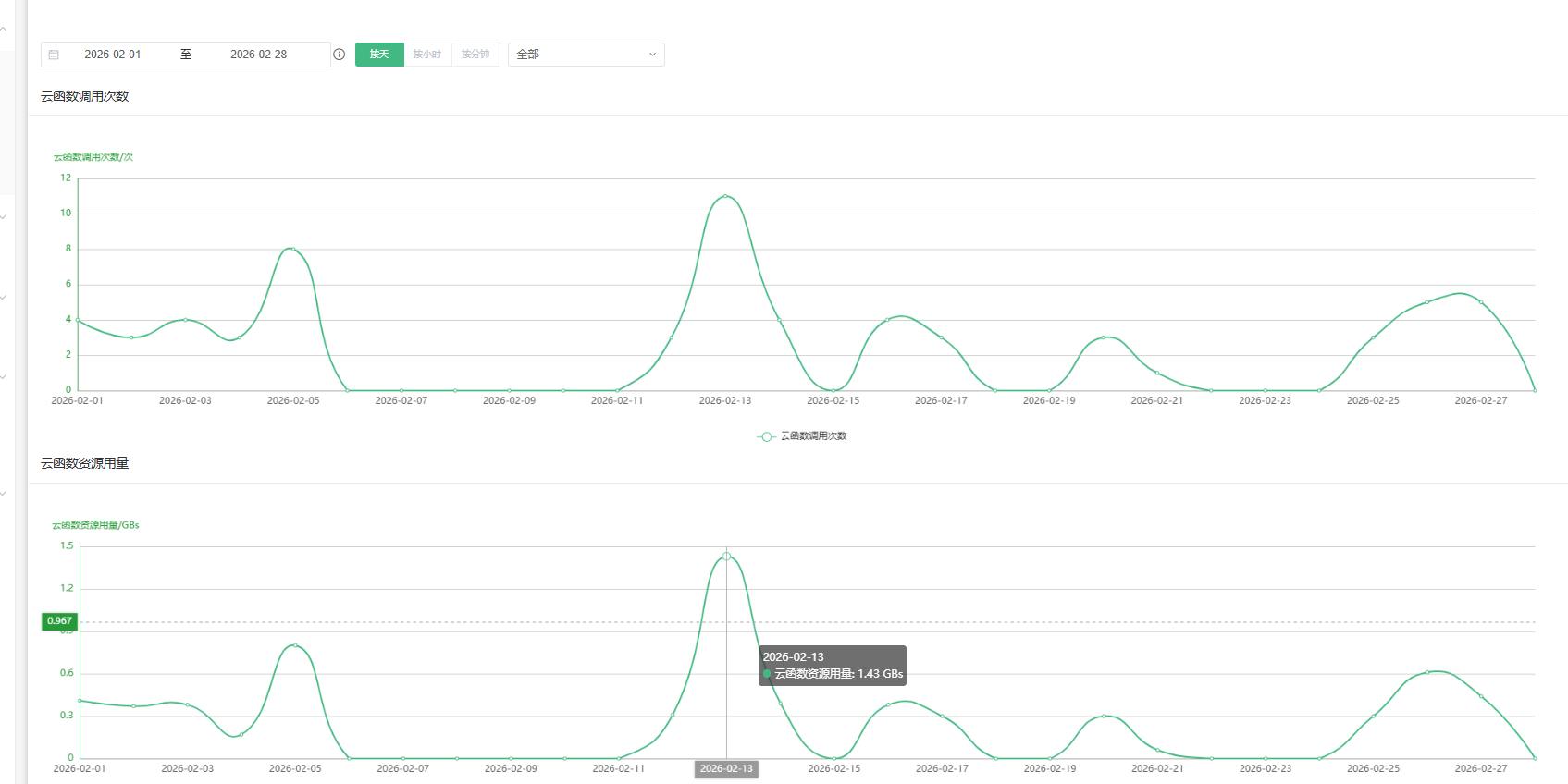
Task: Click the end date 2026-02-28 field
Action: [x=259, y=55]
